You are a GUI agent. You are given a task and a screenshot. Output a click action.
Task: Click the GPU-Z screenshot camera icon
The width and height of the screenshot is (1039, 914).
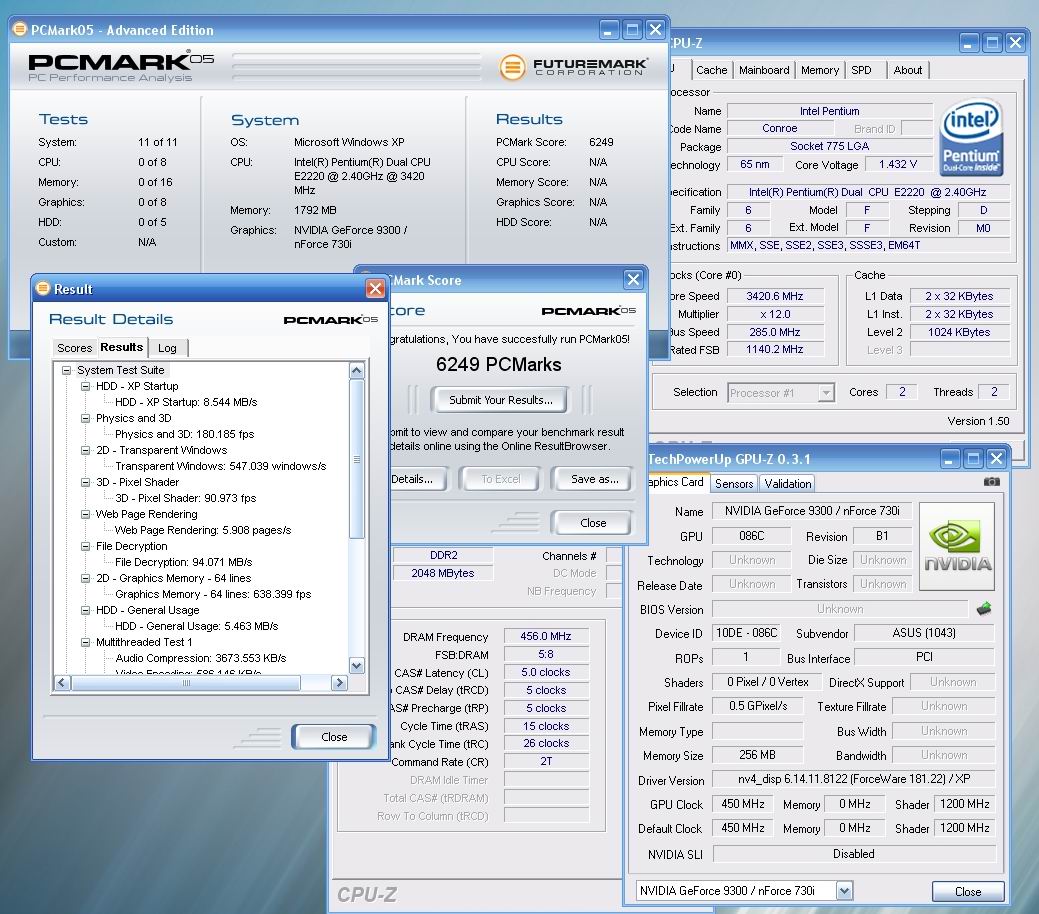(x=991, y=482)
